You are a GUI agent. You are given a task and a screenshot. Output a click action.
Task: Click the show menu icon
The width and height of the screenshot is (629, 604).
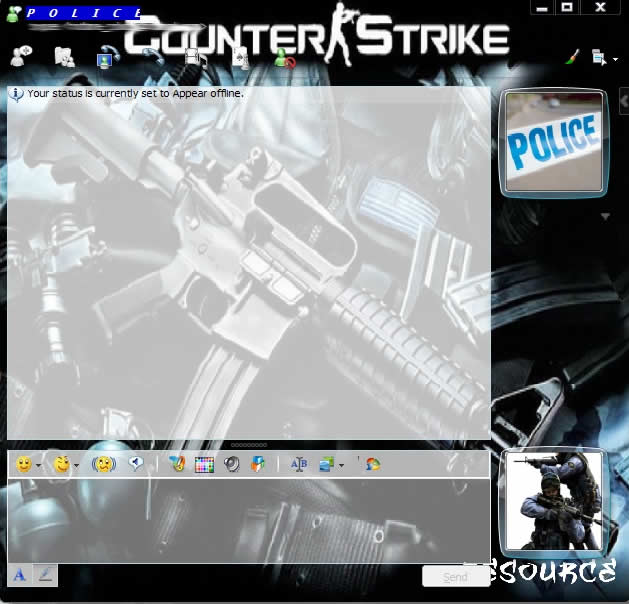point(599,57)
